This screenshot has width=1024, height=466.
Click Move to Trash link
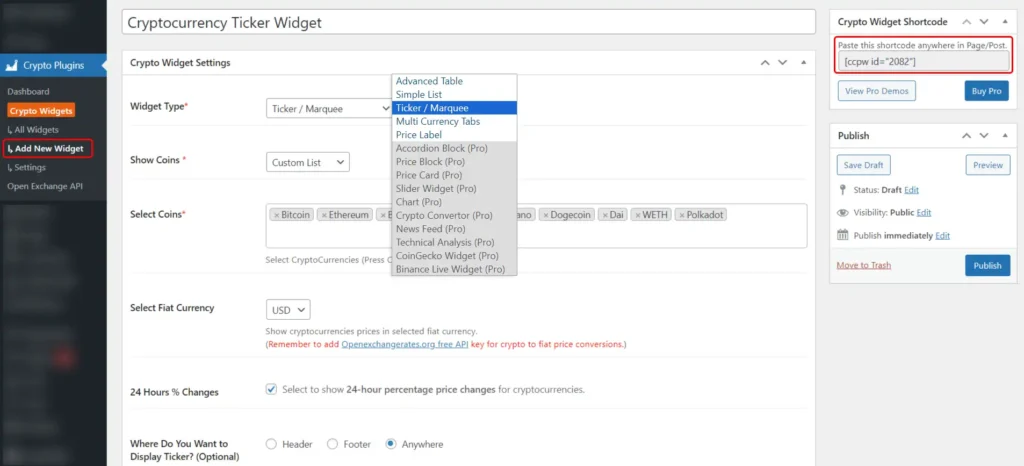863,265
